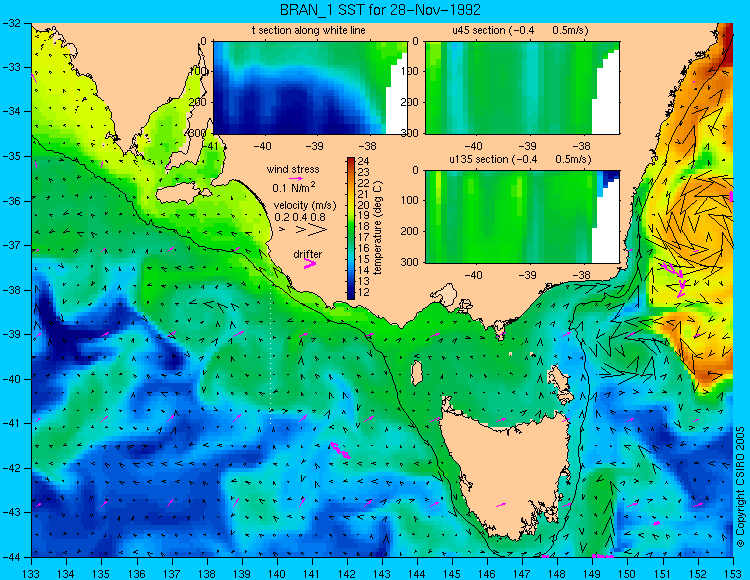Click the -38 latitude axis label
This screenshot has width=750, height=580.
tap(11, 290)
